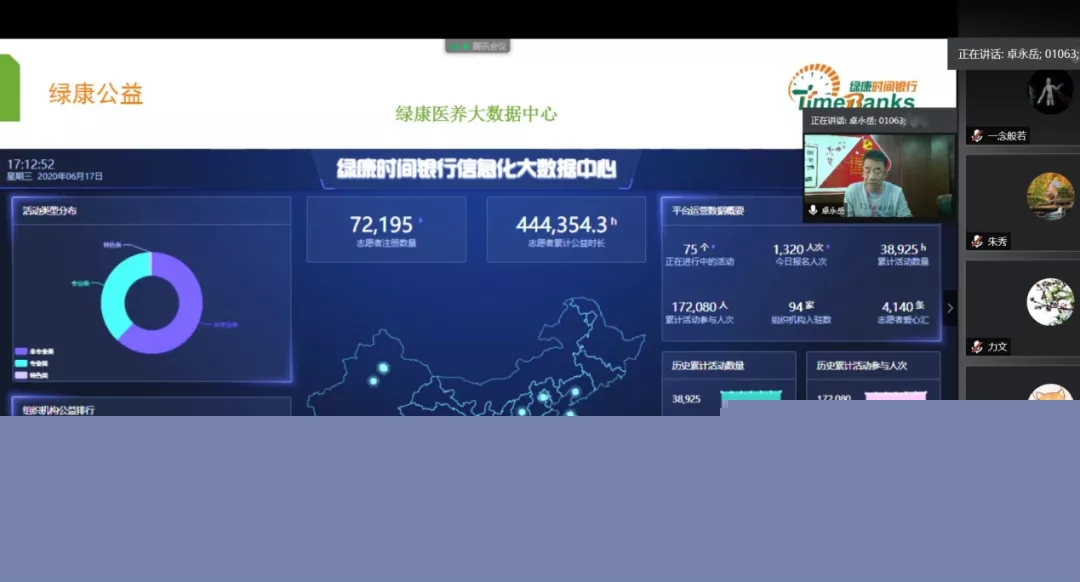Select the 力文 participant avatar
The height and width of the screenshot is (582, 1080).
click(1049, 302)
